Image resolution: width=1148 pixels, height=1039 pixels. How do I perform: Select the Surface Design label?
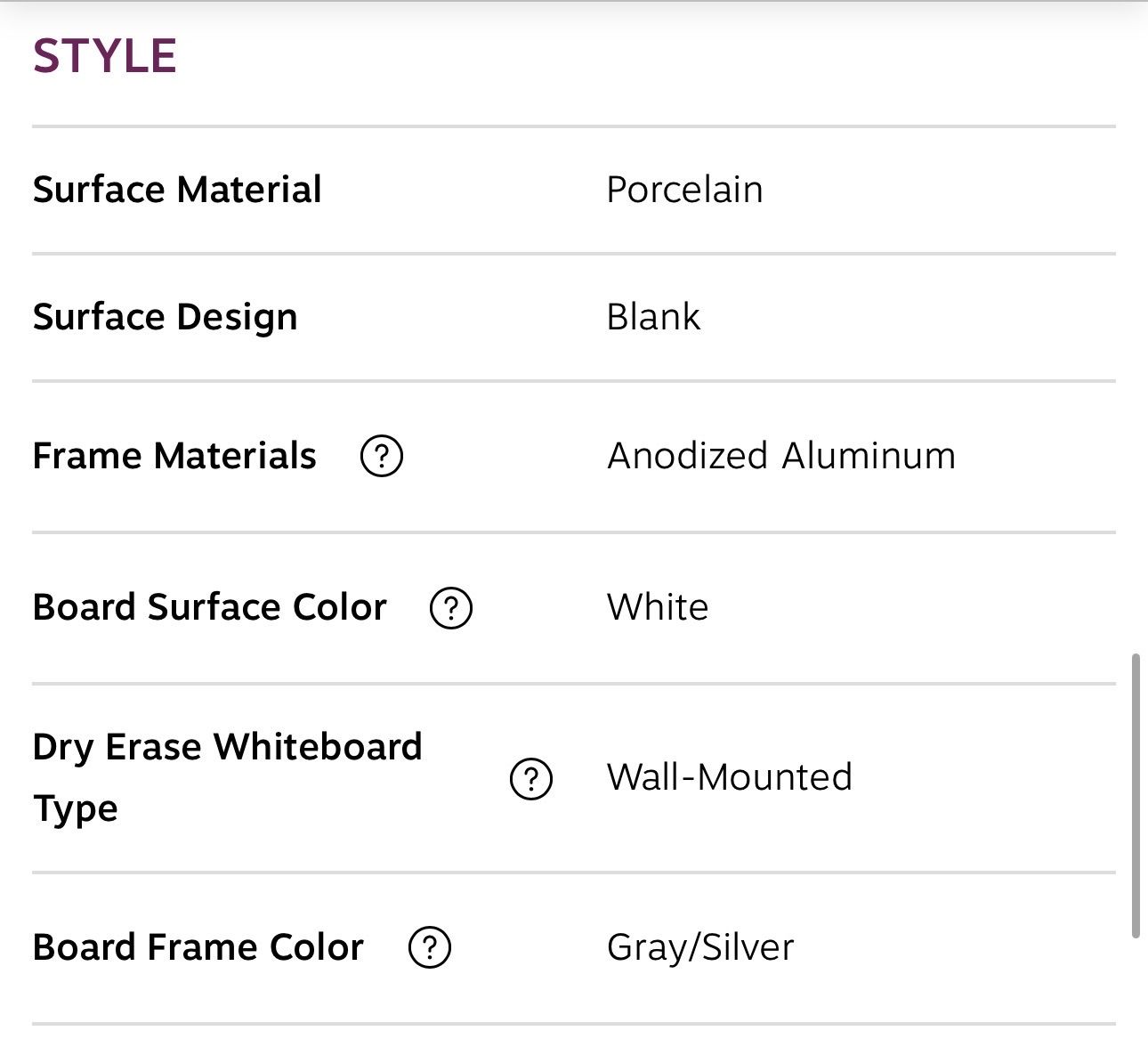coord(165,317)
